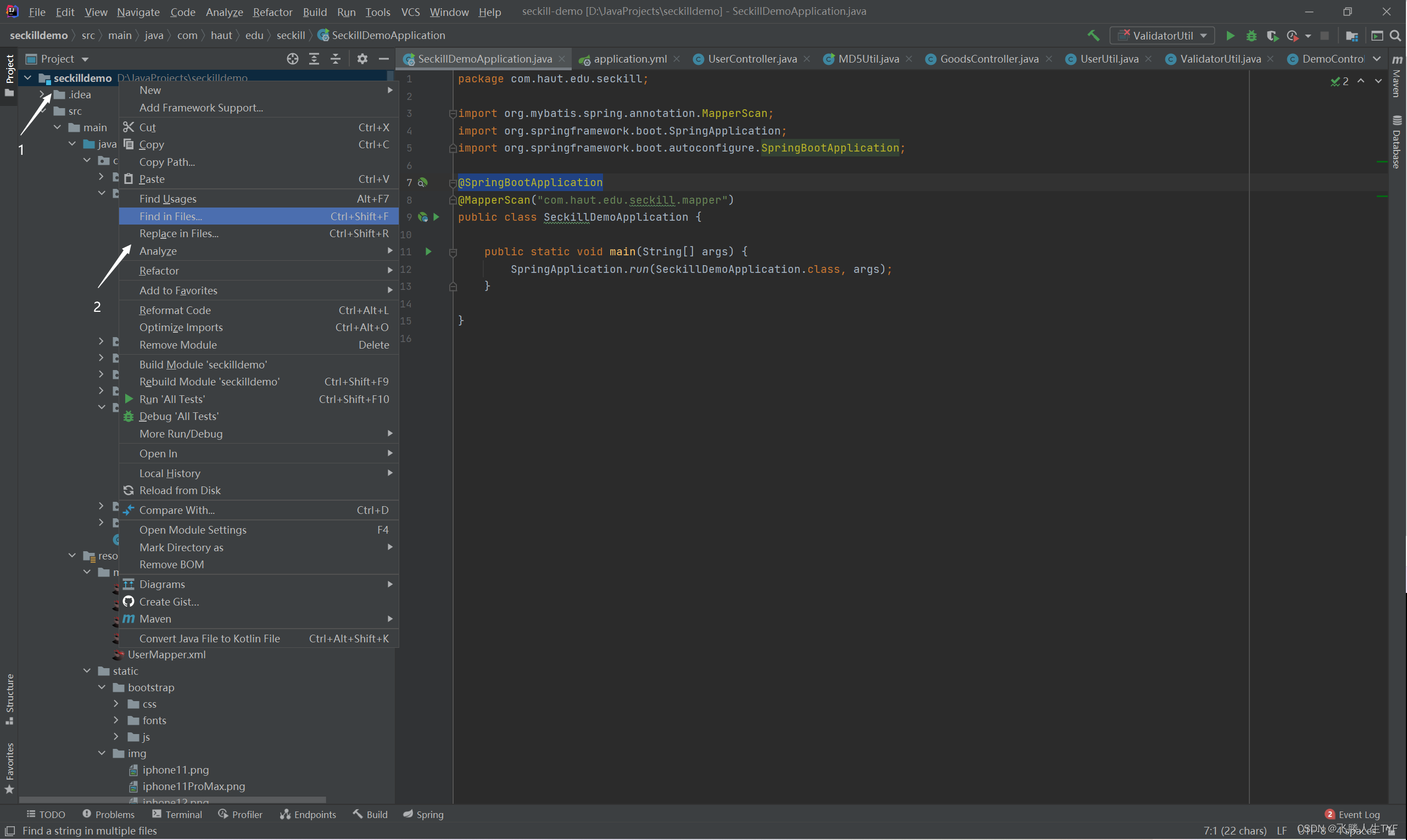Enable the Build Module 'seckilldemo' option
This screenshot has width=1407, height=840.
(203, 364)
